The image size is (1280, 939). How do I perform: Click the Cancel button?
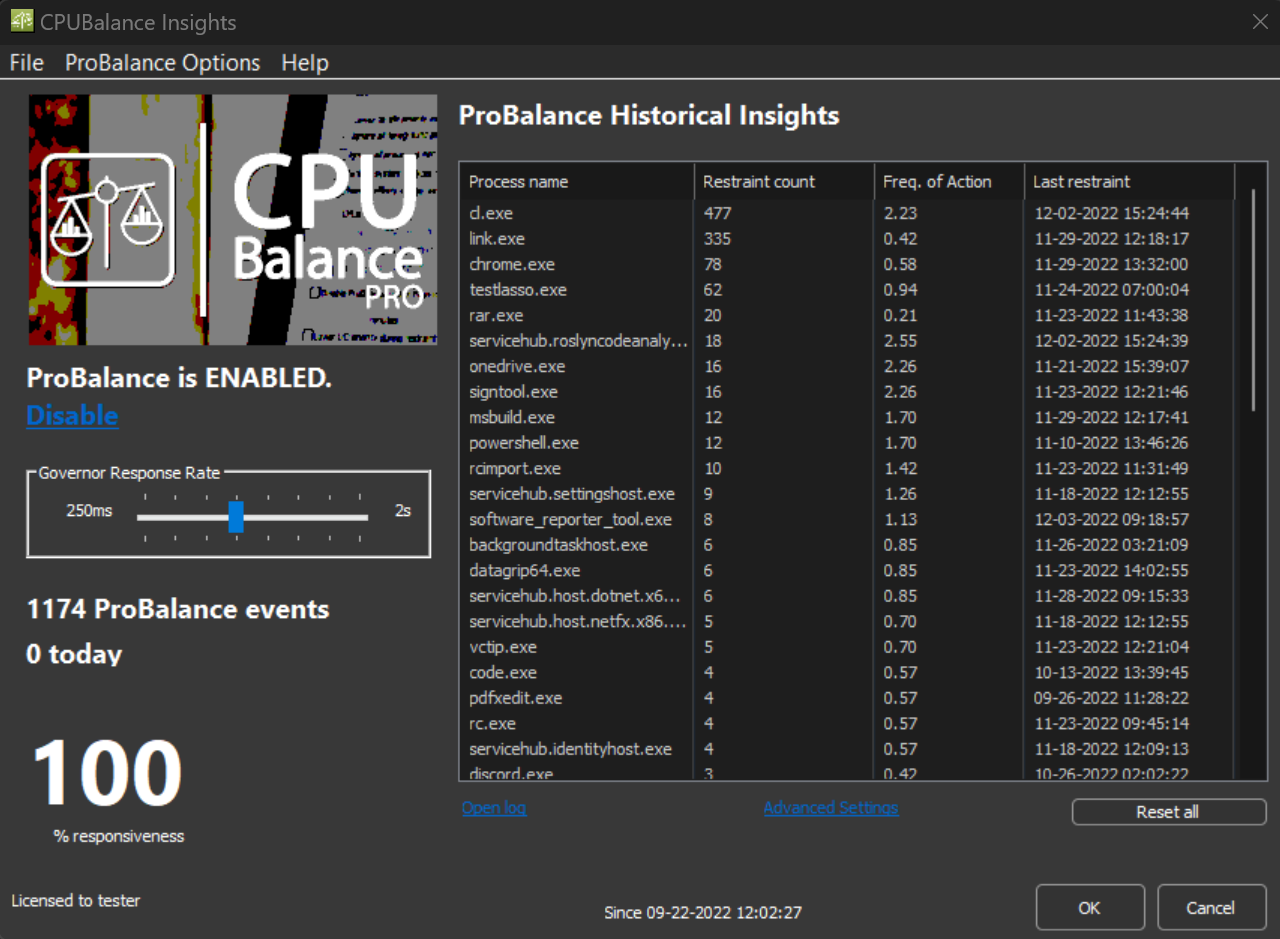[x=1211, y=908]
